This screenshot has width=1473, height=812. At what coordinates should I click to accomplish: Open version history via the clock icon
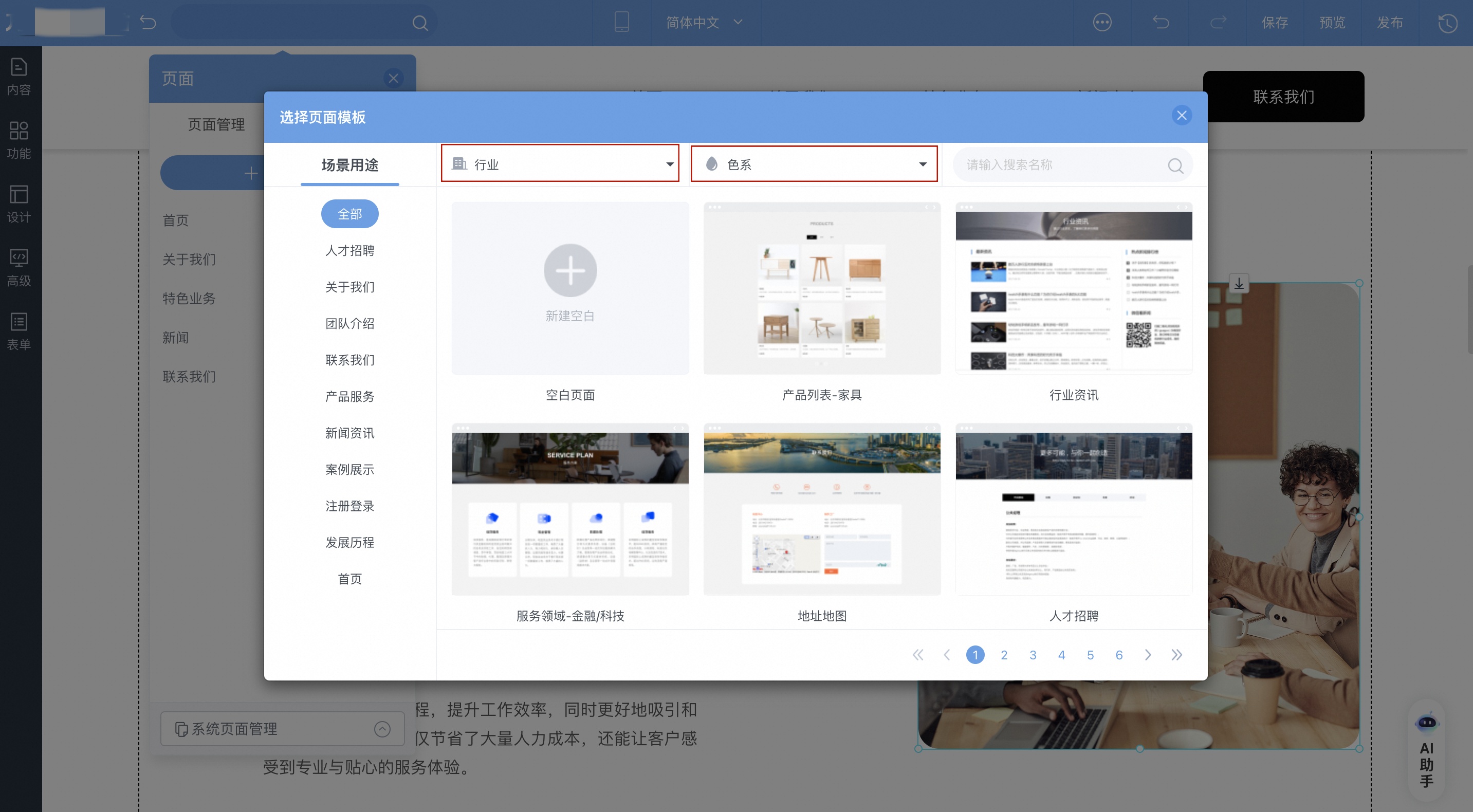click(1448, 22)
